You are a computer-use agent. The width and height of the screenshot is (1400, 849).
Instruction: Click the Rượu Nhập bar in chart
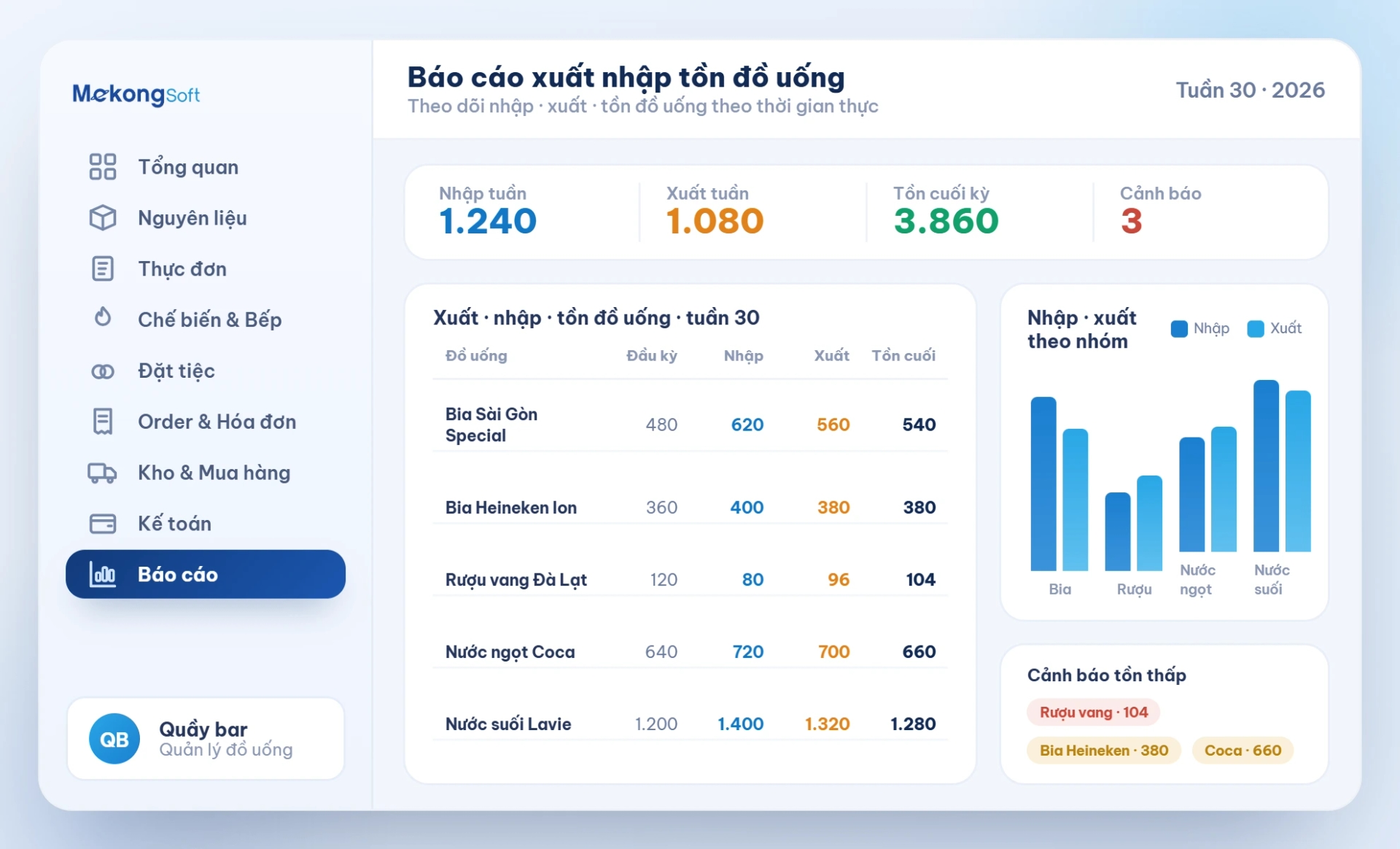[x=1118, y=531]
